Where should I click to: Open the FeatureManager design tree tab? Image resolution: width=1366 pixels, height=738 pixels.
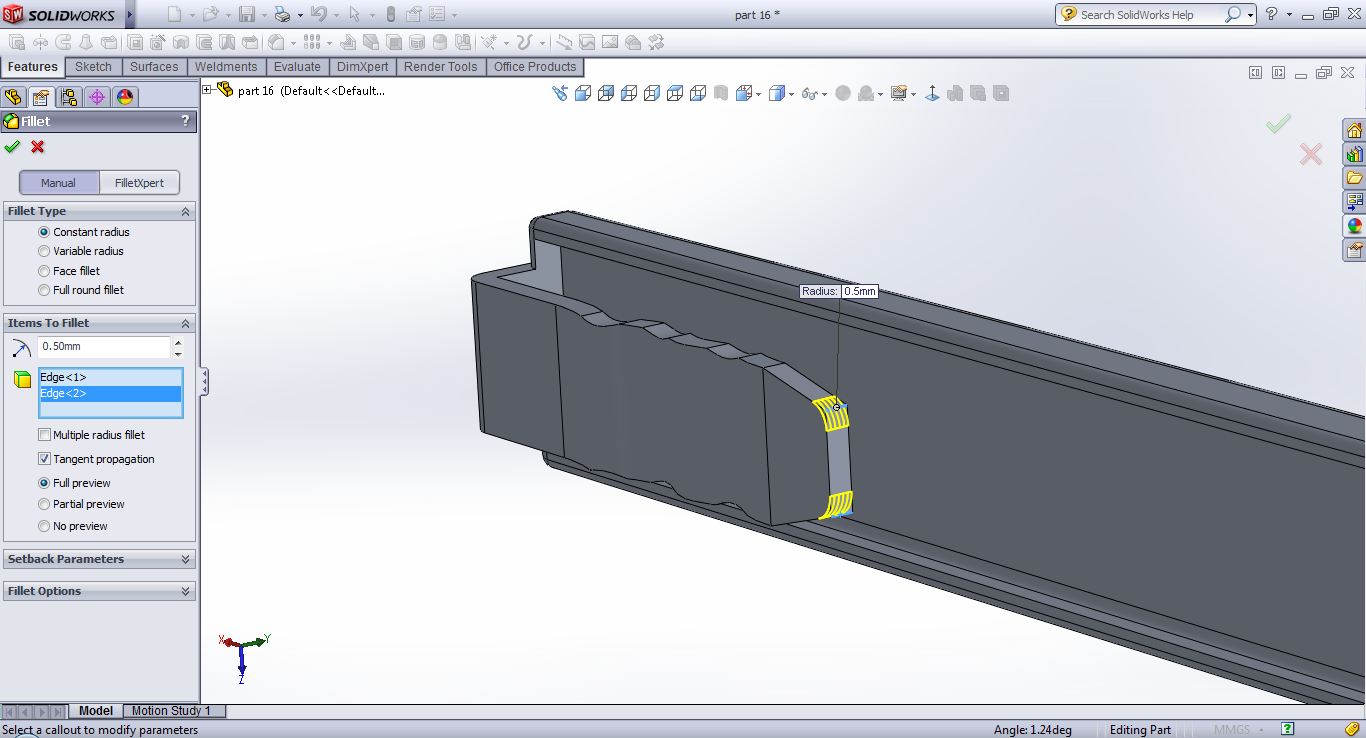tap(13, 97)
